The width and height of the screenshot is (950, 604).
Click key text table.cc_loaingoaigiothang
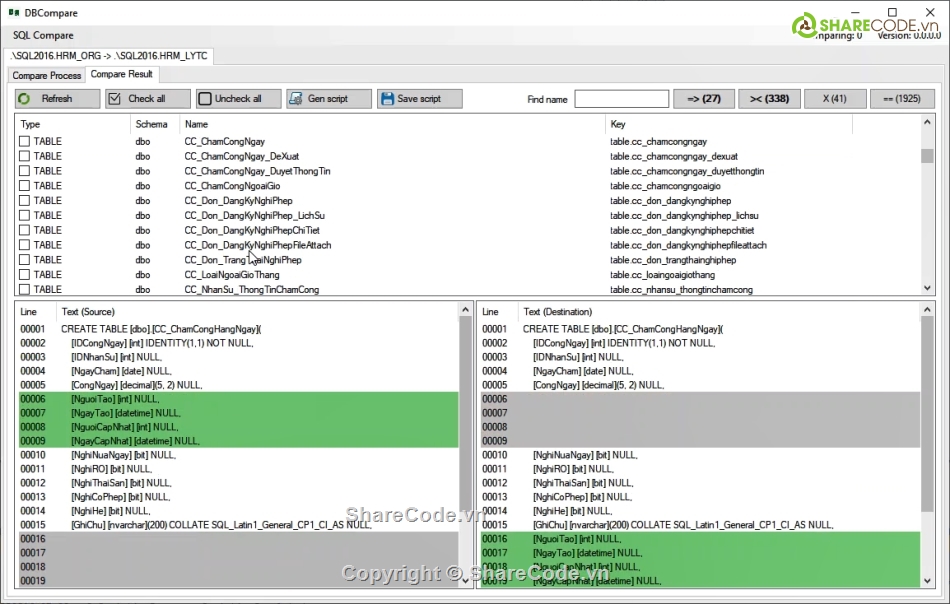click(x=662, y=275)
